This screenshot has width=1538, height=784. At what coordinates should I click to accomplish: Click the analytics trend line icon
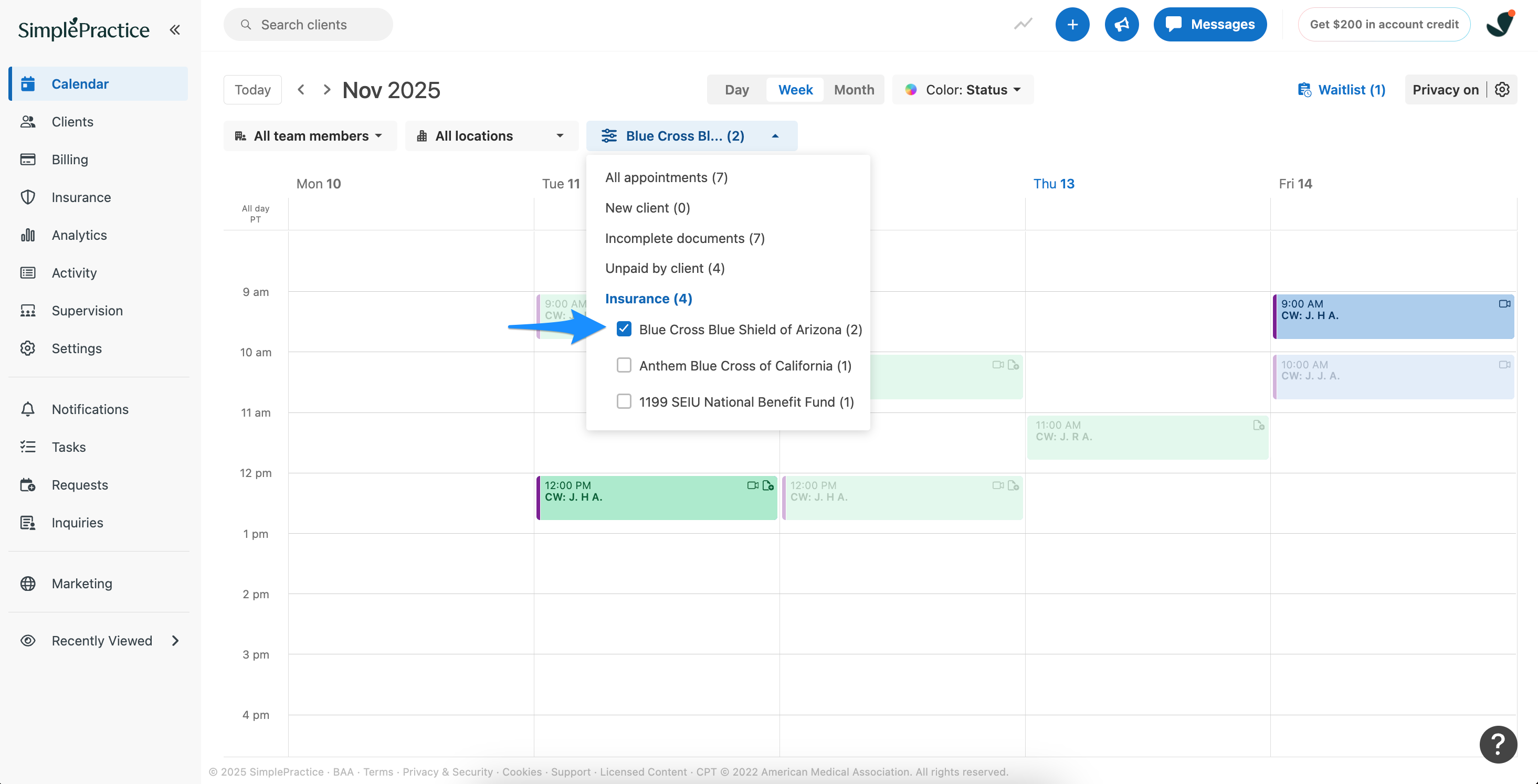tap(1023, 25)
